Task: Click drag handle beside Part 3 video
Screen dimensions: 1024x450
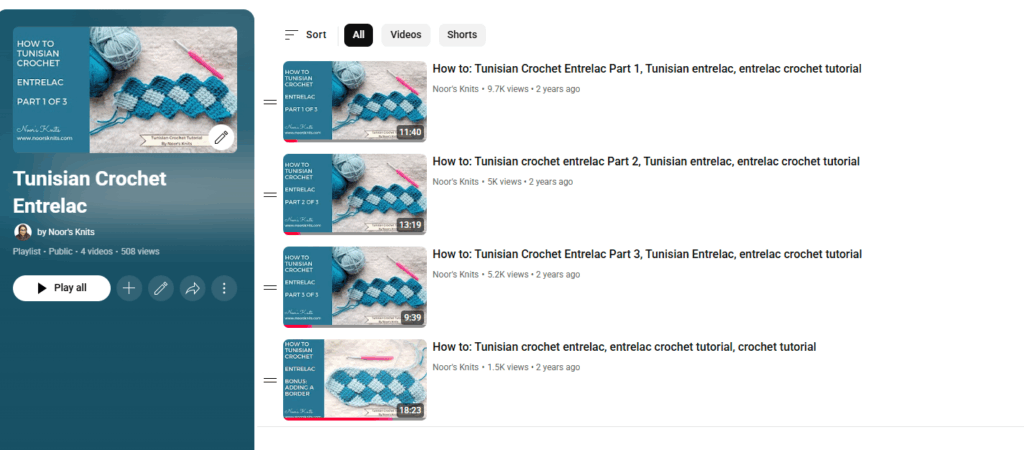Action: (269, 287)
